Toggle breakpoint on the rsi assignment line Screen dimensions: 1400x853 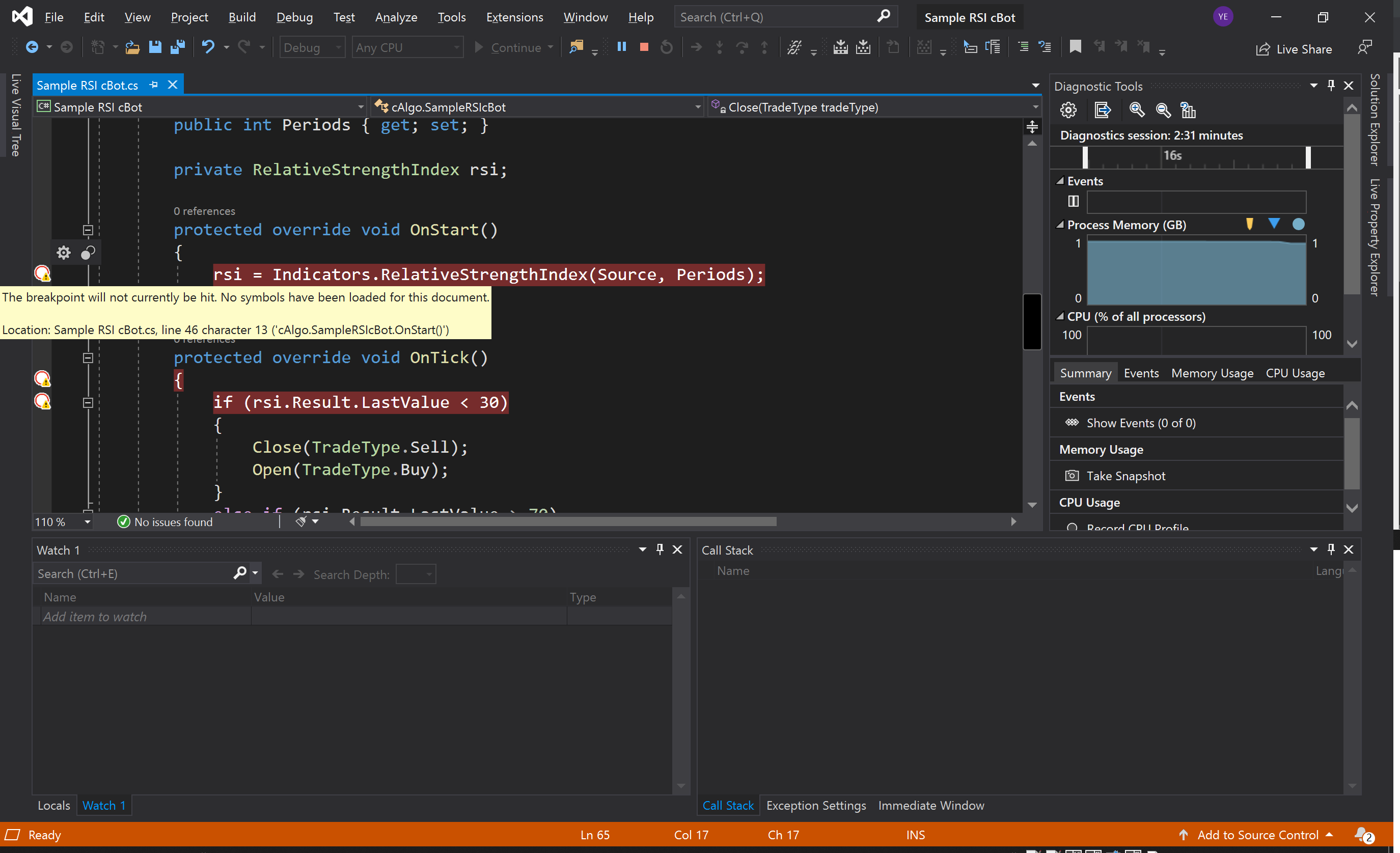pyautogui.click(x=43, y=274)
